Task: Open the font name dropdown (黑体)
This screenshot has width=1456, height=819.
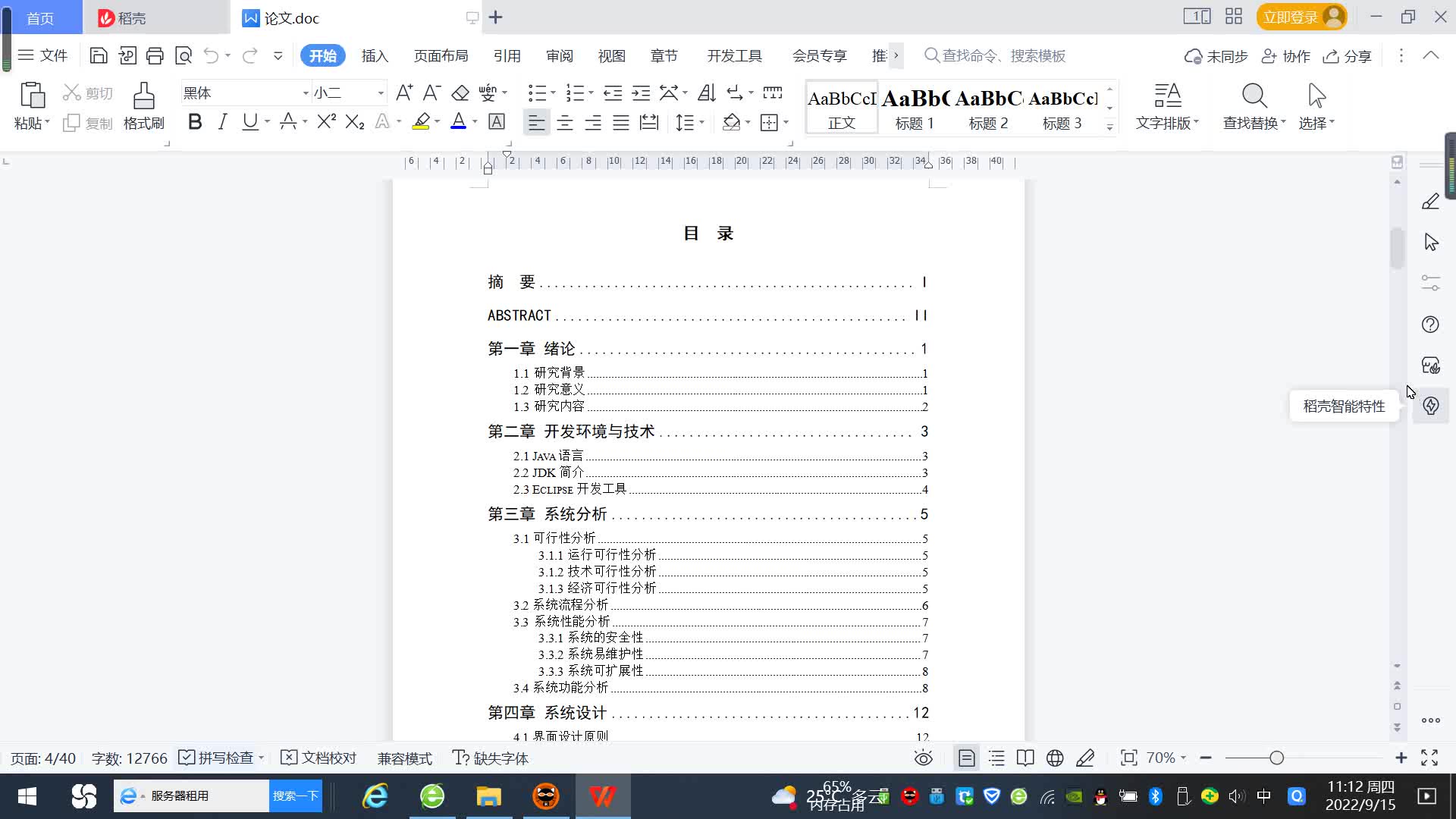Action: click(306, 93)
